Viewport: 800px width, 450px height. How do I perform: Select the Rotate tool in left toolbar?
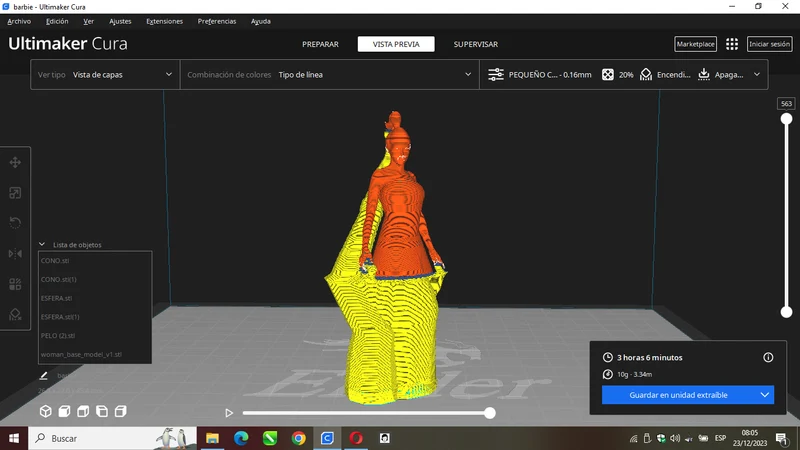15,223
